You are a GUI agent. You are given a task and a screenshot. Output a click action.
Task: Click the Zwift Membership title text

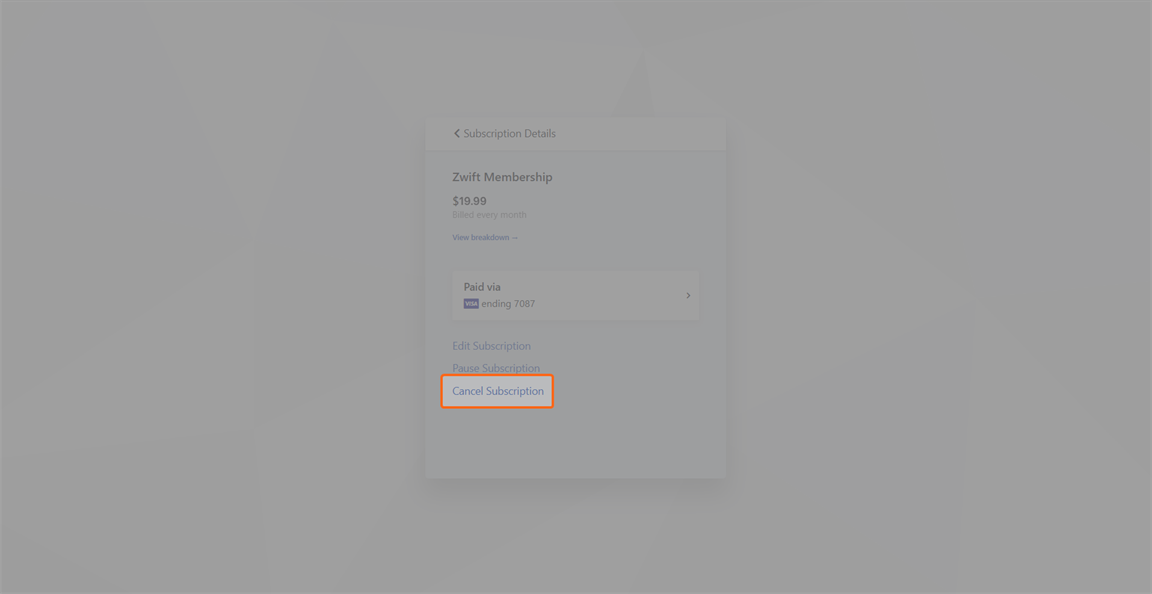pyautogui.click(x=503, y=177)
